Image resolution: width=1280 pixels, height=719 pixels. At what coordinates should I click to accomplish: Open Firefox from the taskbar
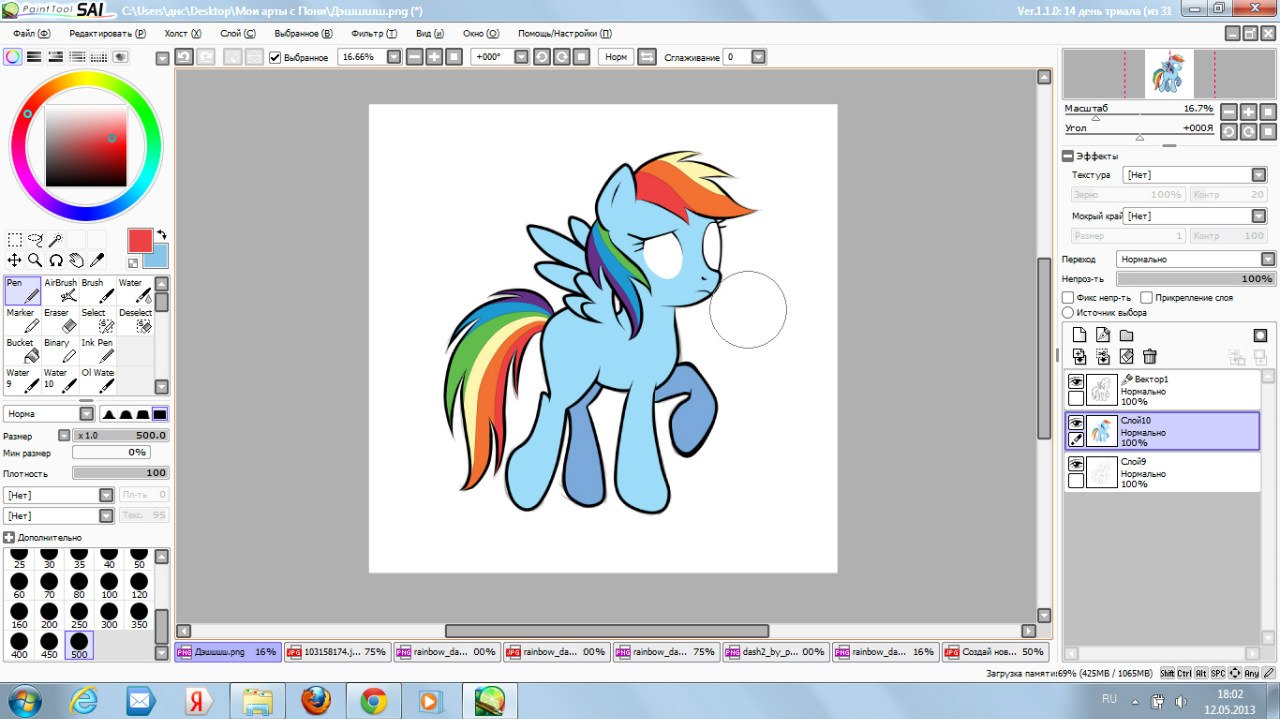[316, 700]
